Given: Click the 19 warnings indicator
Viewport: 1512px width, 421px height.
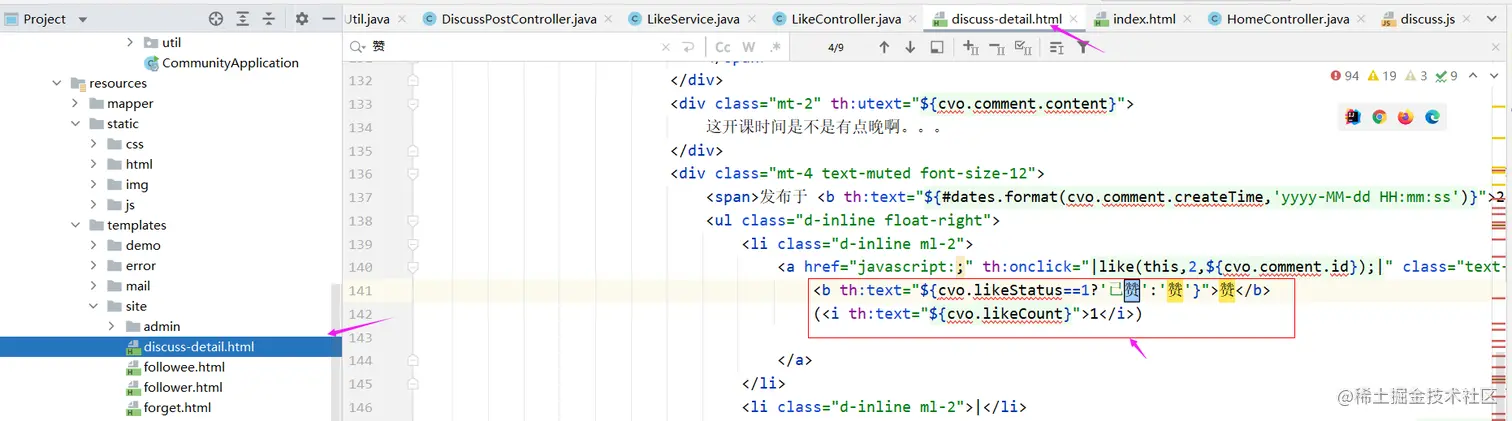Looking at the screenshot, I should [1382, 76].
